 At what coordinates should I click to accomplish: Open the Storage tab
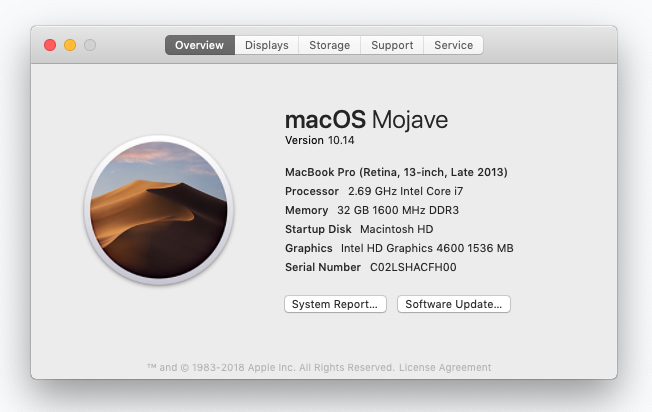pos(329,45)
